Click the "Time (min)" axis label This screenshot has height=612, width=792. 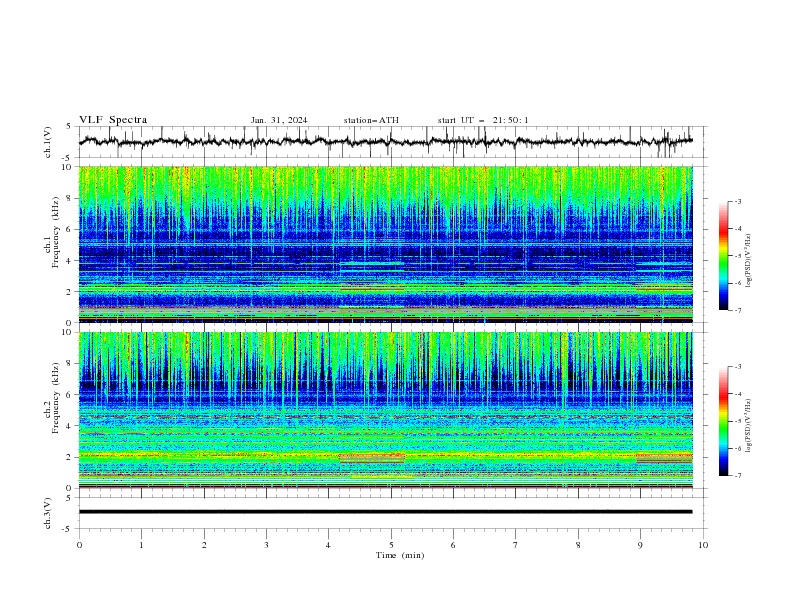click(x=400, y=555)
